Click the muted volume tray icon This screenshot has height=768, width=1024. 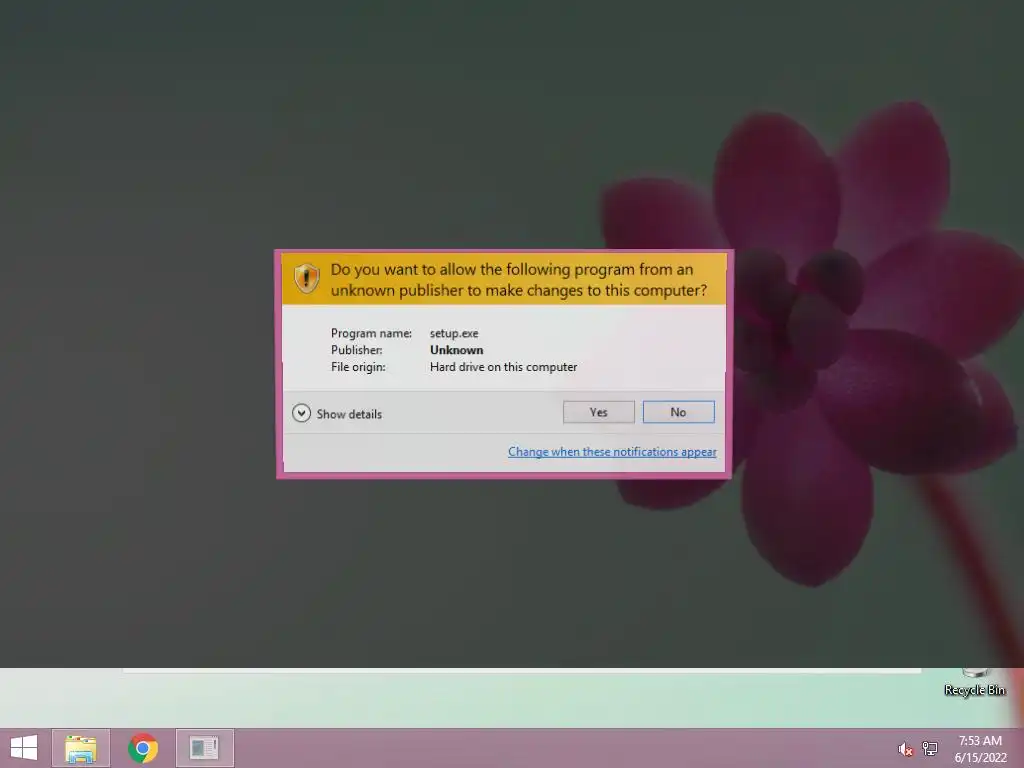[905, 749]
